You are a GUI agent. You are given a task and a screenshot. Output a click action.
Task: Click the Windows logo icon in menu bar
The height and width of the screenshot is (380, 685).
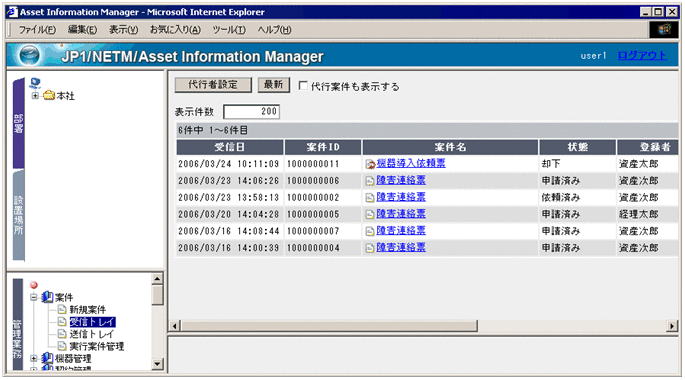(x=664, y=29)
